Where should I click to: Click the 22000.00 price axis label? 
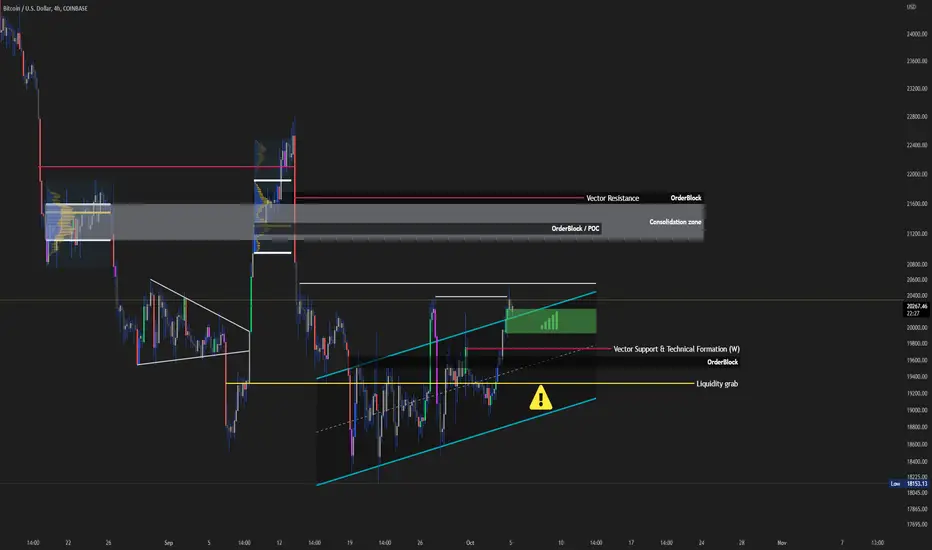pos(917,174)
